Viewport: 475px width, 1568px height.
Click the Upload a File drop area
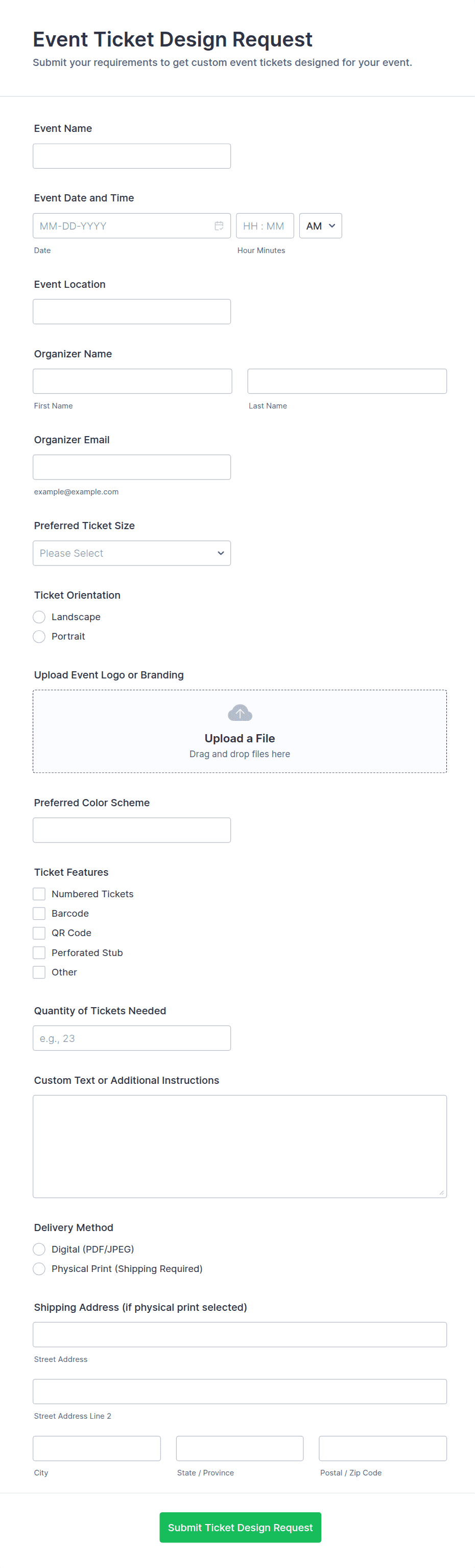240,745
